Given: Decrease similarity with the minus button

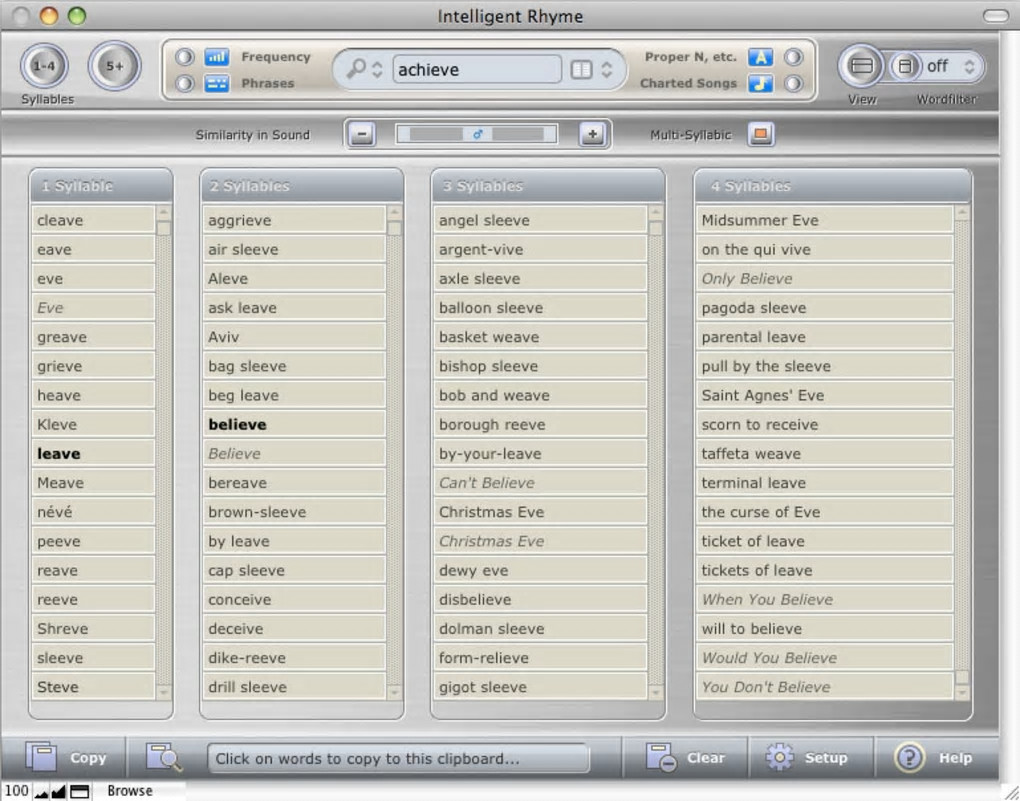Looking at the screenshot, I should click(362, 135).
